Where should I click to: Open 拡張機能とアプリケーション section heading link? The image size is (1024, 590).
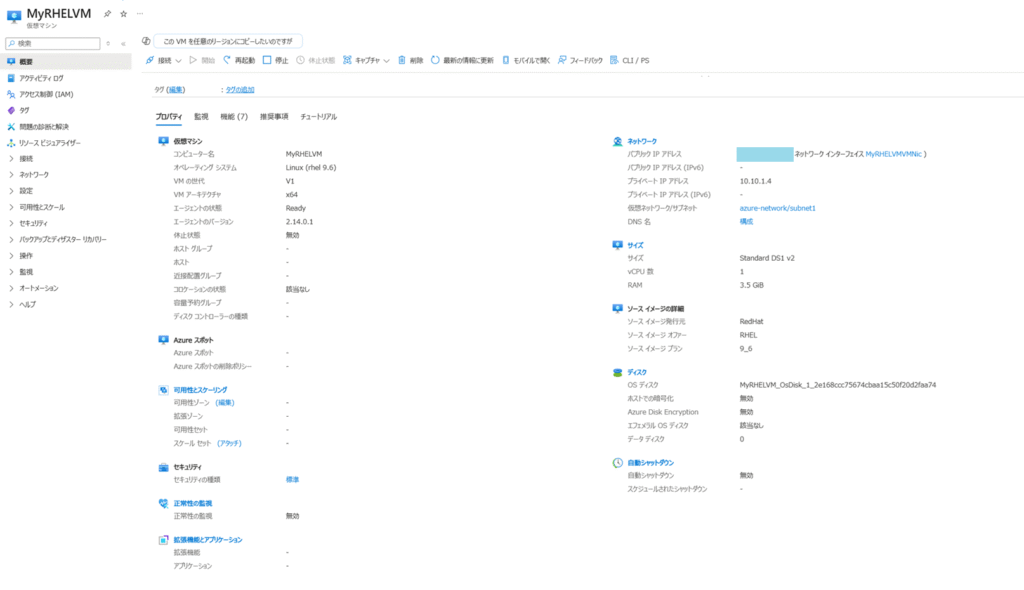pyautogui.click(x=208, y=540)
